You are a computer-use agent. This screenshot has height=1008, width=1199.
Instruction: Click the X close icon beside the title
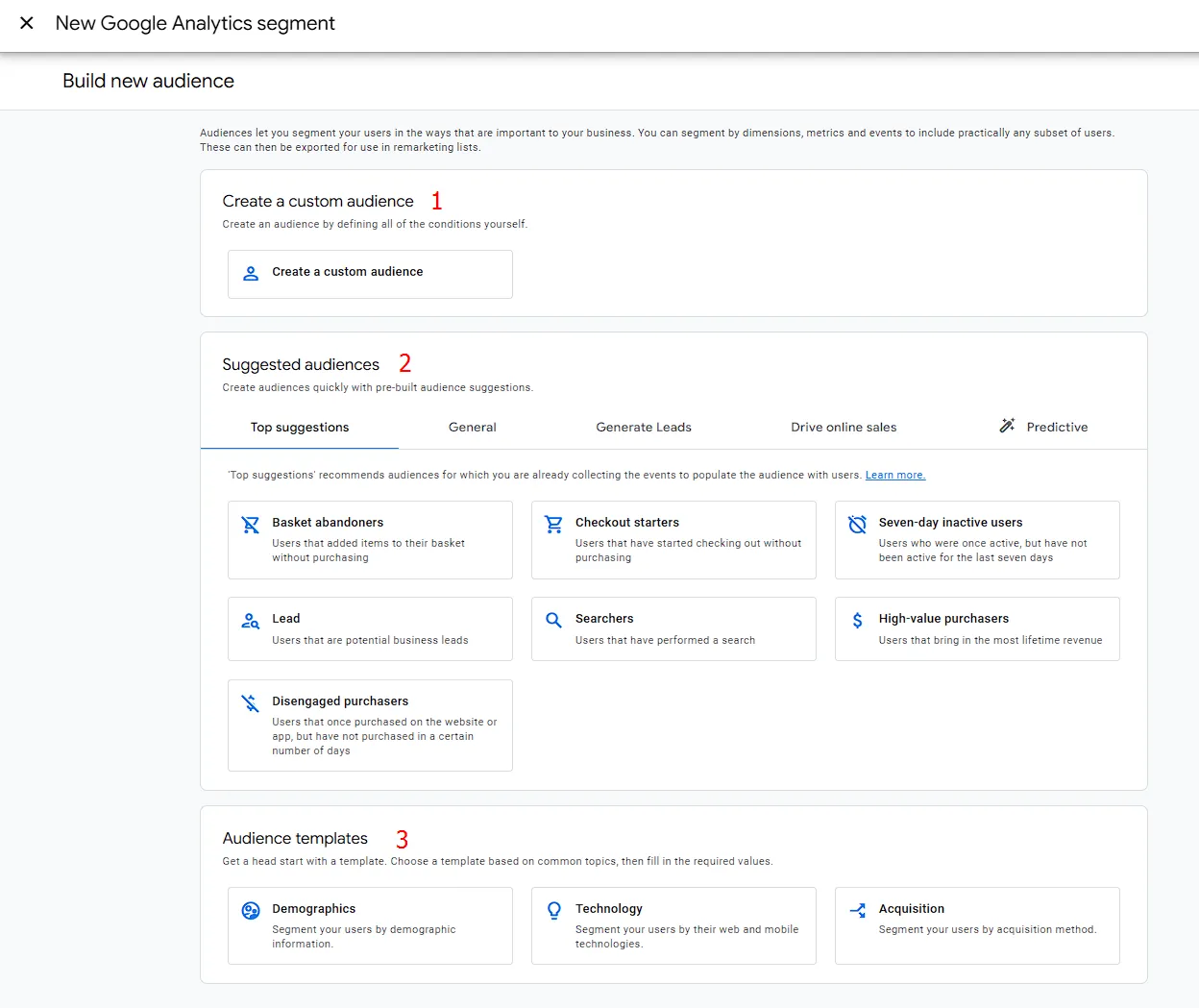(27, 23)
